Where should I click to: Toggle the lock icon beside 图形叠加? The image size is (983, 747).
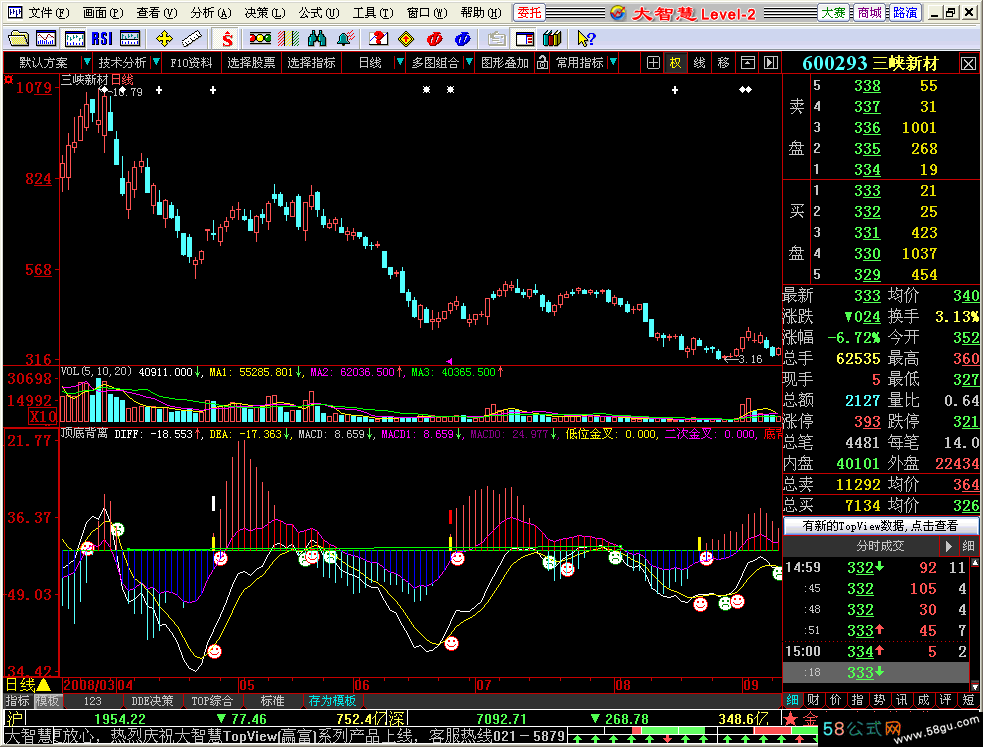tap(542, 63)
